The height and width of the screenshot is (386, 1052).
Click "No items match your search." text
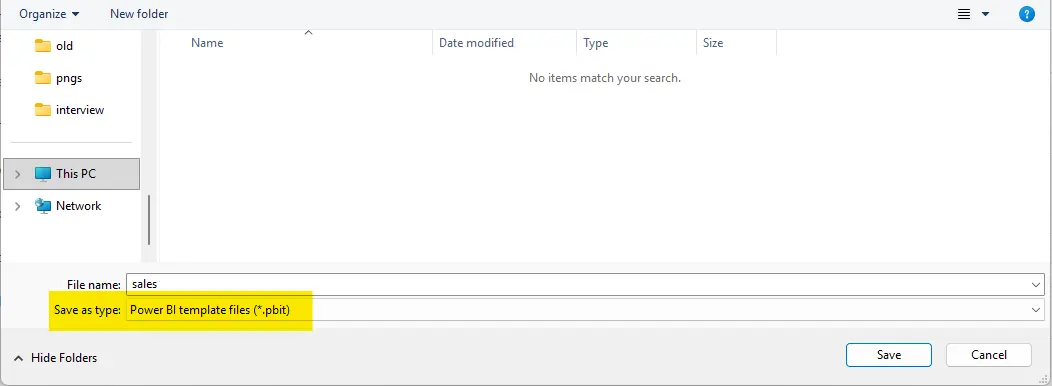[x=604, y=78]
